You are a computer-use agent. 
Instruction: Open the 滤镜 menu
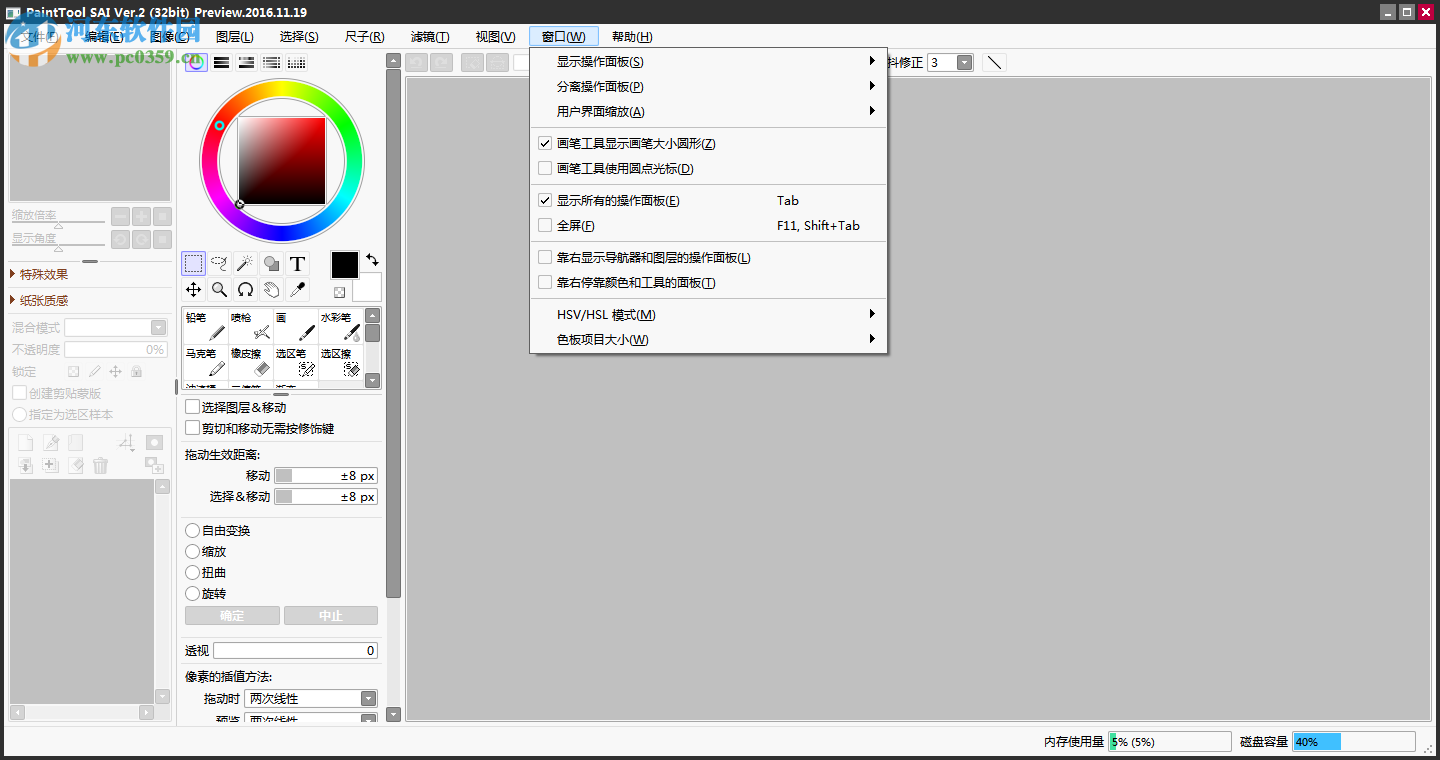point(430,36)
